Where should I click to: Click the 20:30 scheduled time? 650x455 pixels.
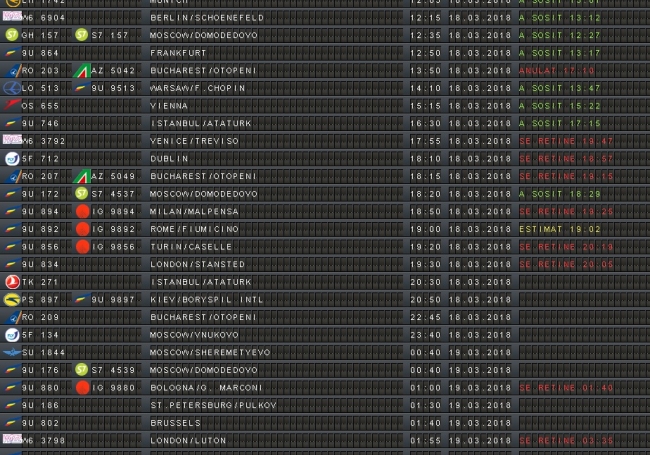[x=425, y=282]
